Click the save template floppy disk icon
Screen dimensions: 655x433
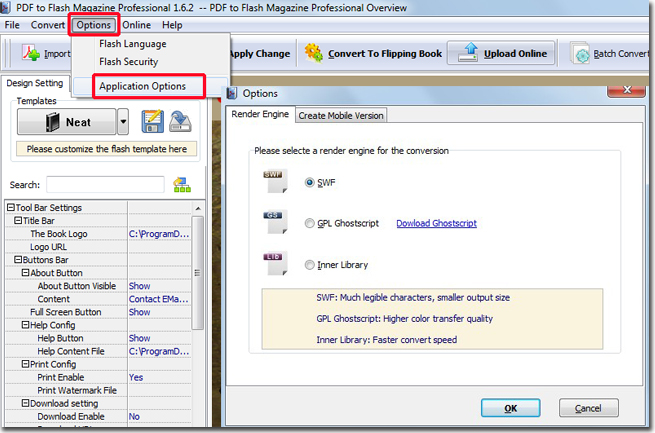[153, 122]
